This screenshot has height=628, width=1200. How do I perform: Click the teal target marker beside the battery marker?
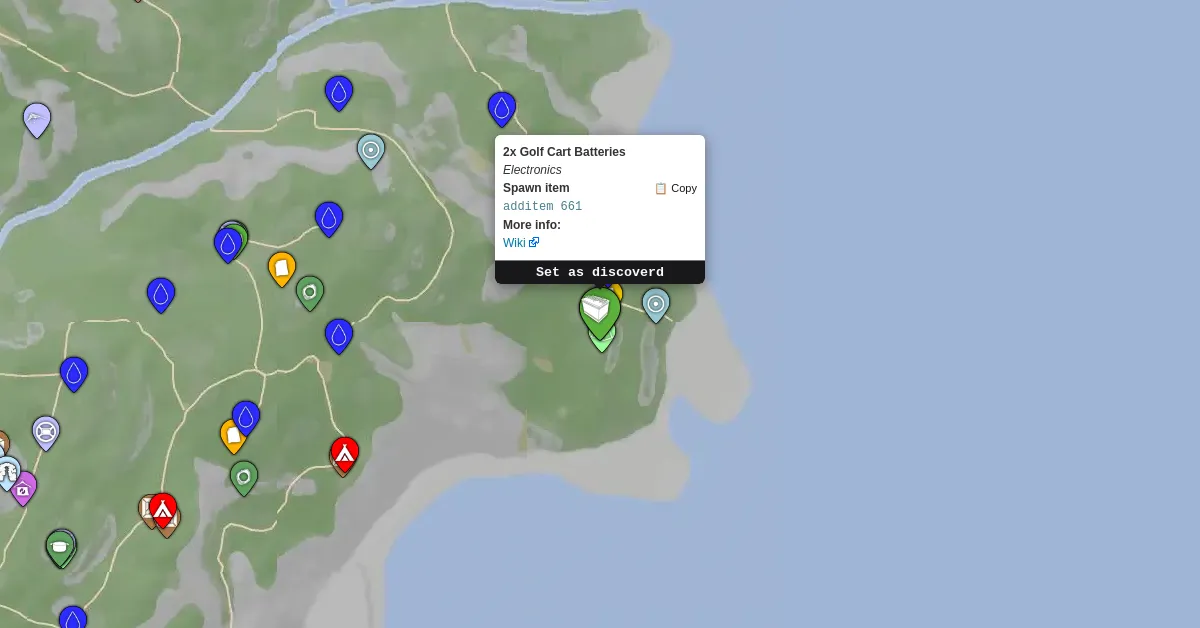click(x=656, y=304)
